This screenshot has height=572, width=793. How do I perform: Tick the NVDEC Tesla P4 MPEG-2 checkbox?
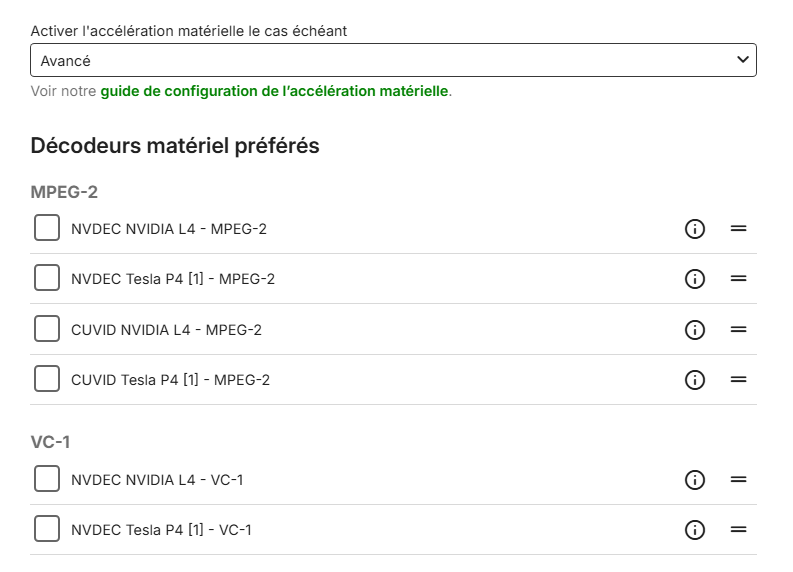[47, 278]
